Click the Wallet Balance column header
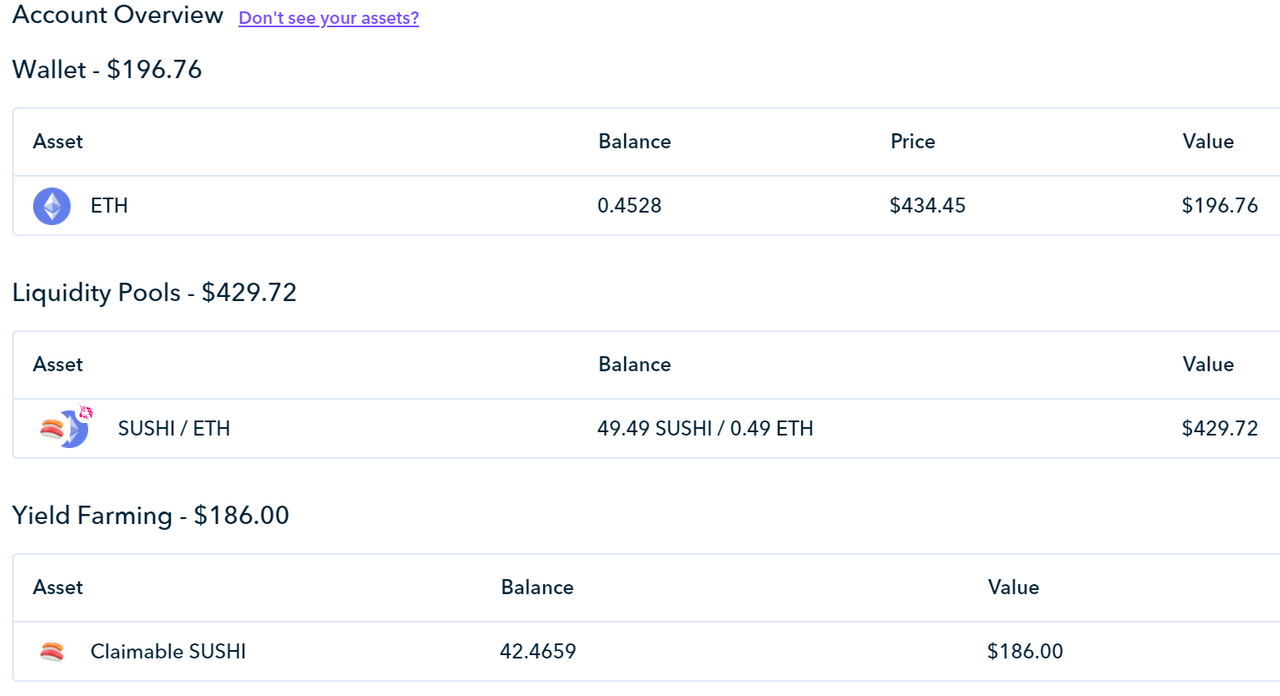The height and width of the screenshot is (696, 1280). tap(635, 142)
